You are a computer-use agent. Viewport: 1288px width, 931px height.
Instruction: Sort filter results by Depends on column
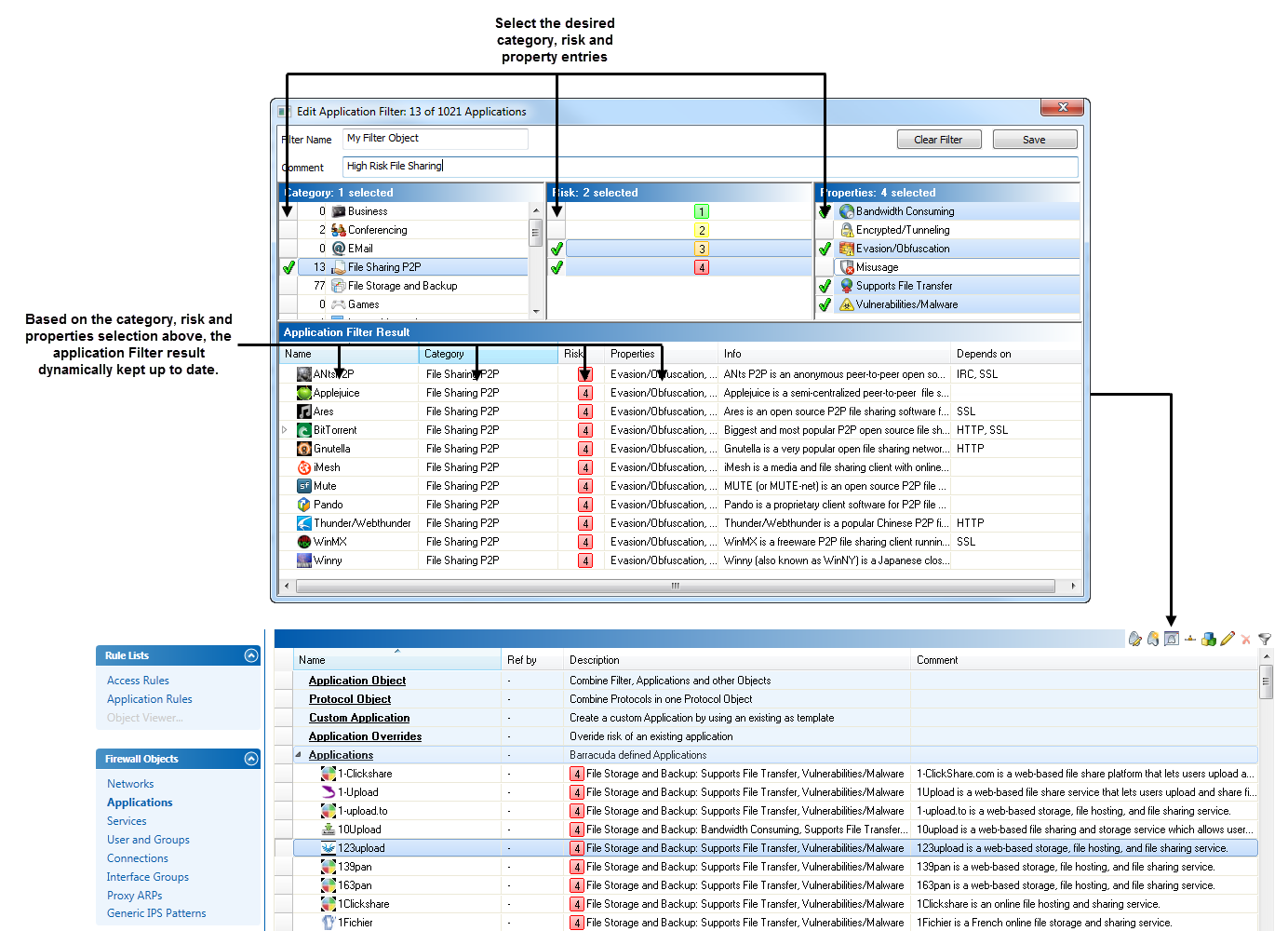point(1015,354)
